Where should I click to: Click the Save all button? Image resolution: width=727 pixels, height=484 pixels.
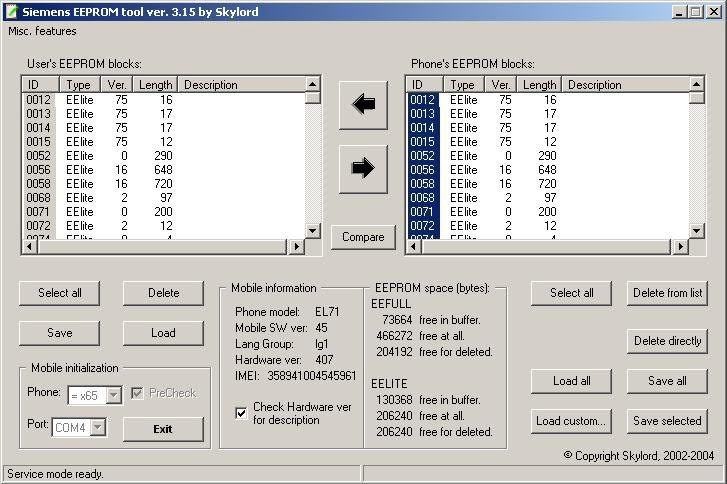[x=667, y=381]
